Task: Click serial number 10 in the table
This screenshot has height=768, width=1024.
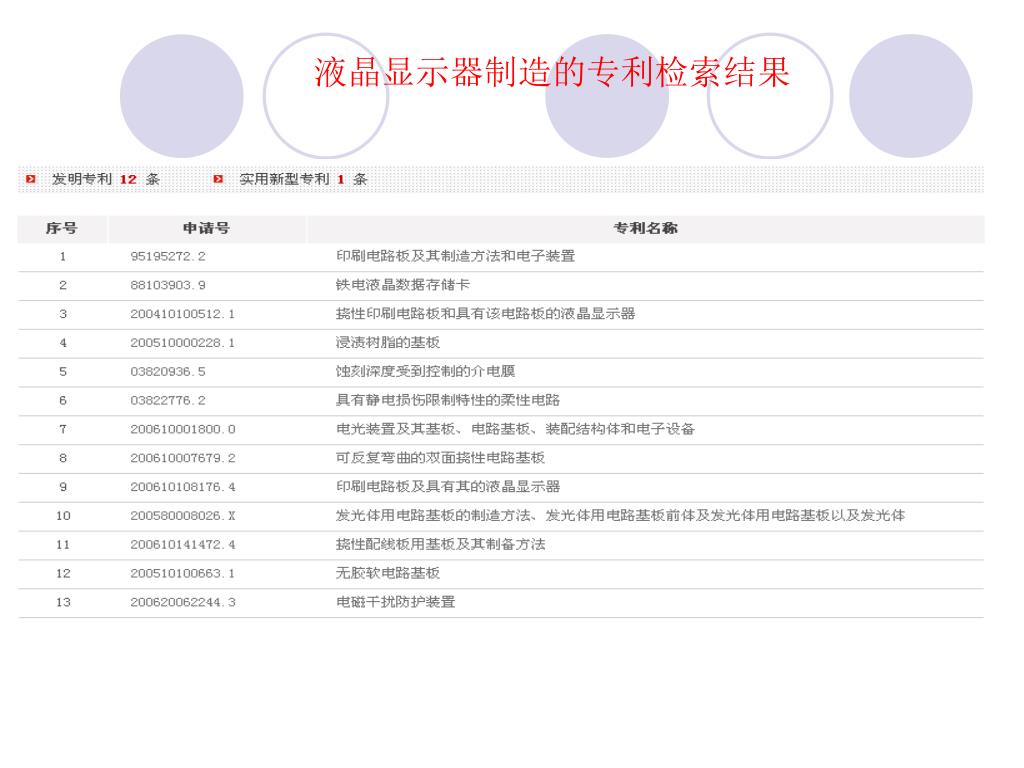Action: point(63,515)
